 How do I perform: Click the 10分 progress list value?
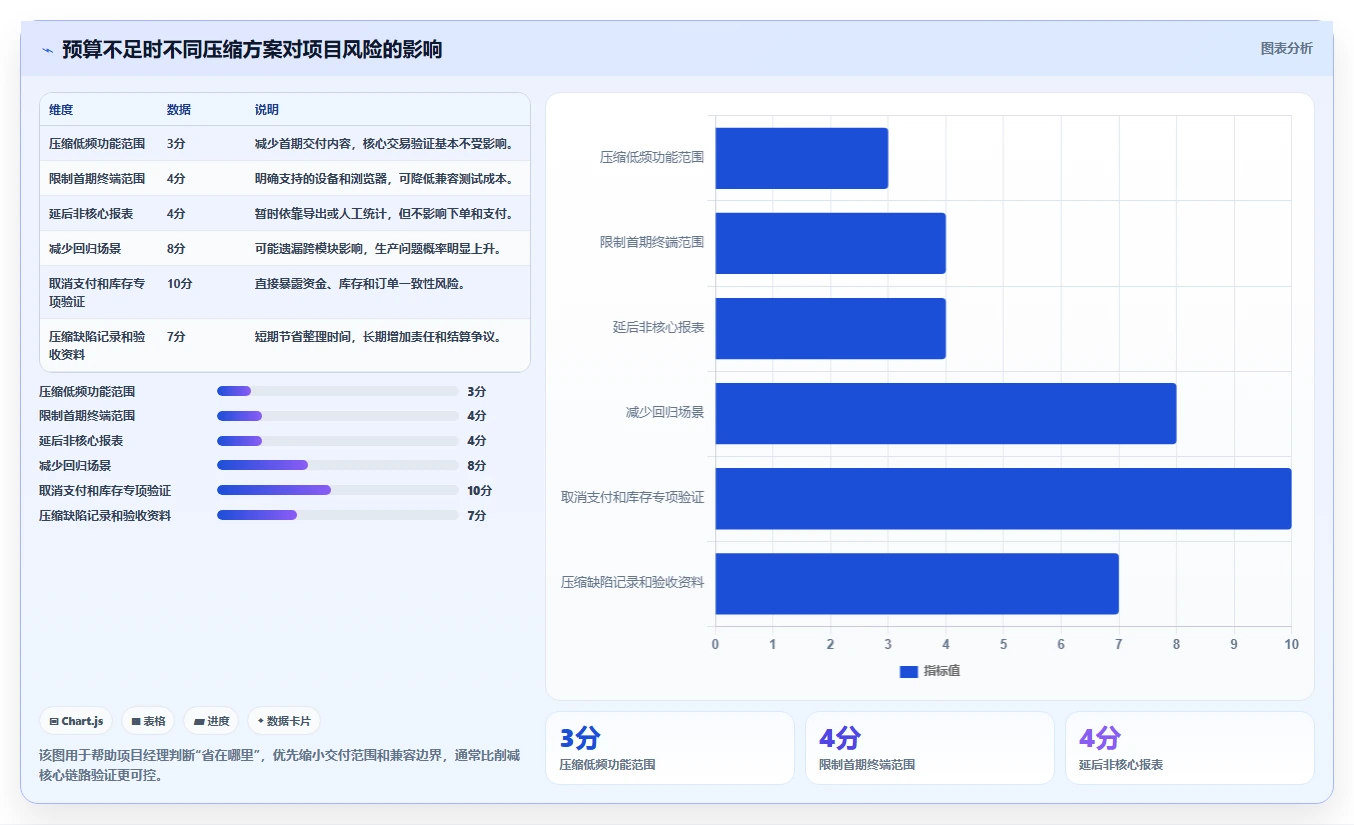tap(480, 491)
